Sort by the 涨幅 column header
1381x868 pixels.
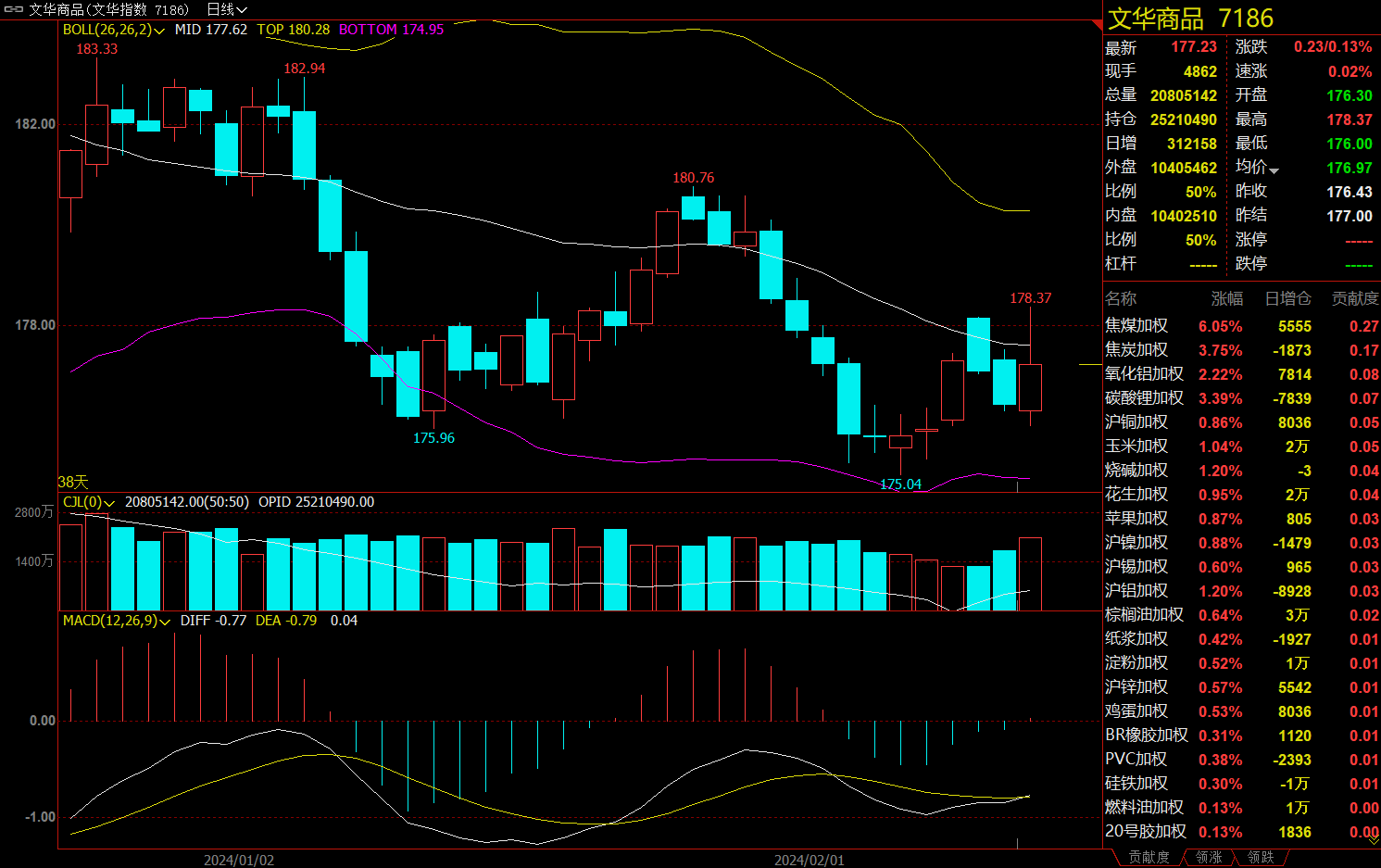tap(1227, 298)
